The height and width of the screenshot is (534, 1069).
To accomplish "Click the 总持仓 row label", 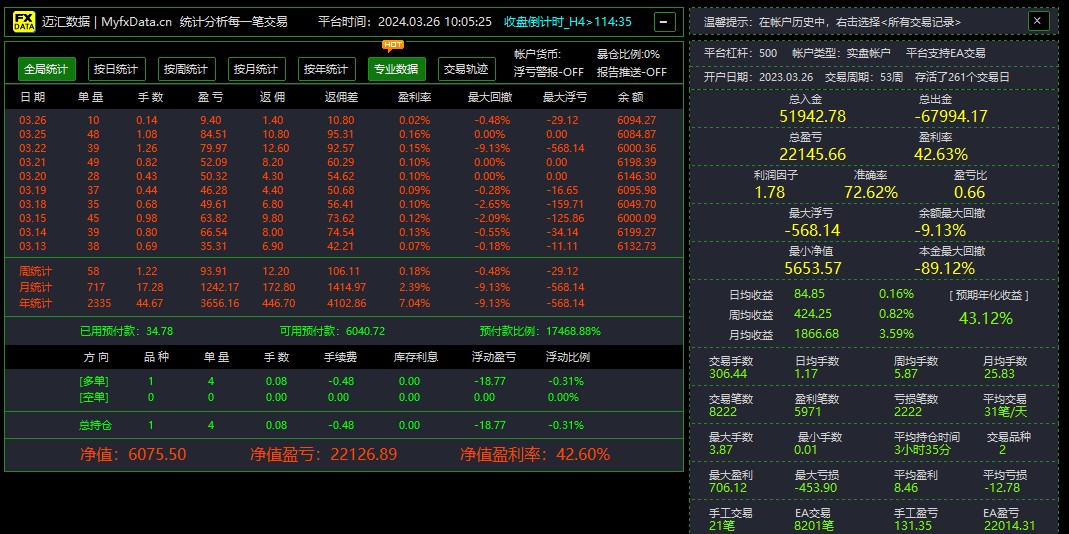I will click(x=95, y=425).
